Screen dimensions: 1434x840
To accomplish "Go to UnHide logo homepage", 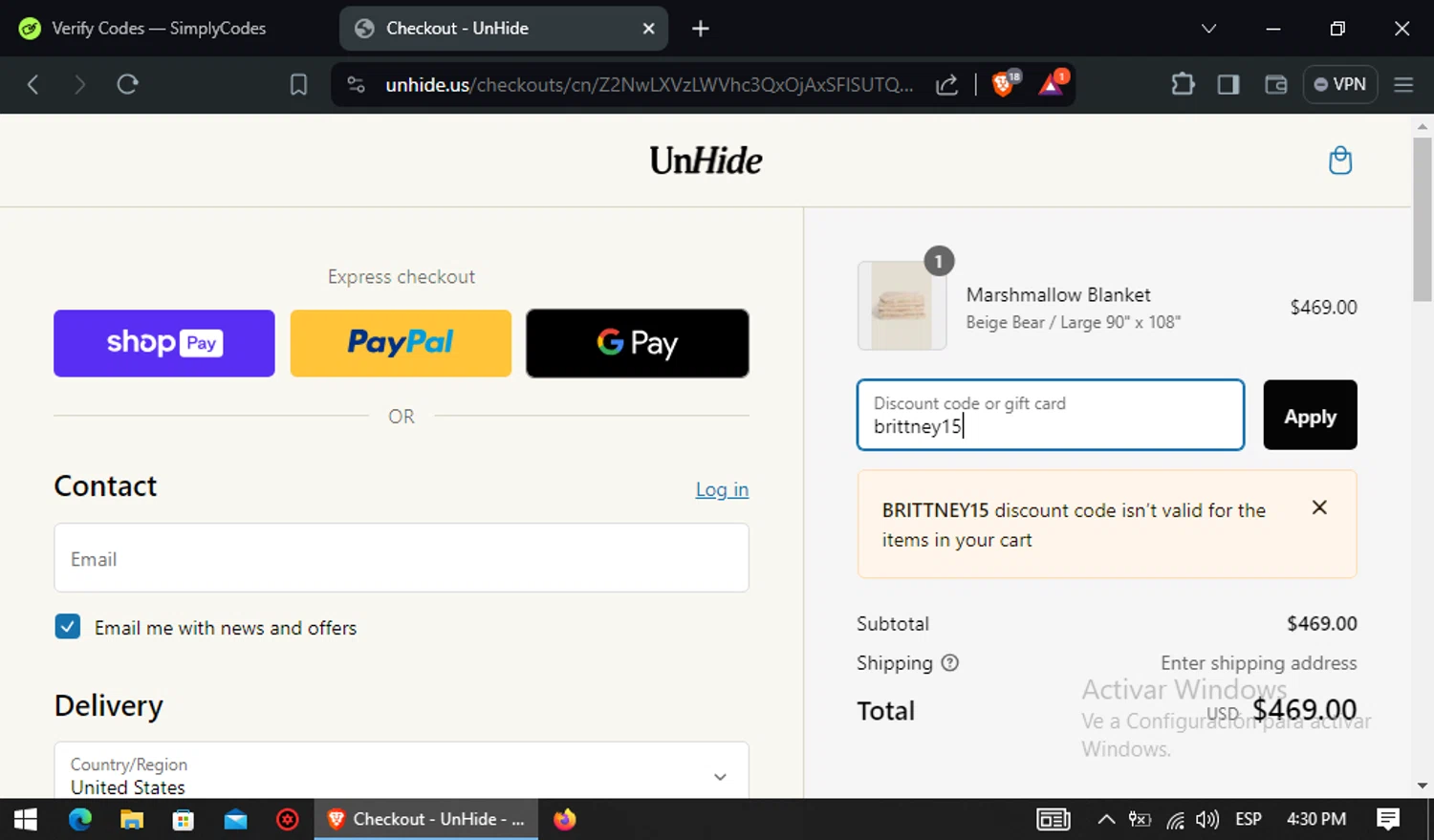I will (x=706, y=161).
